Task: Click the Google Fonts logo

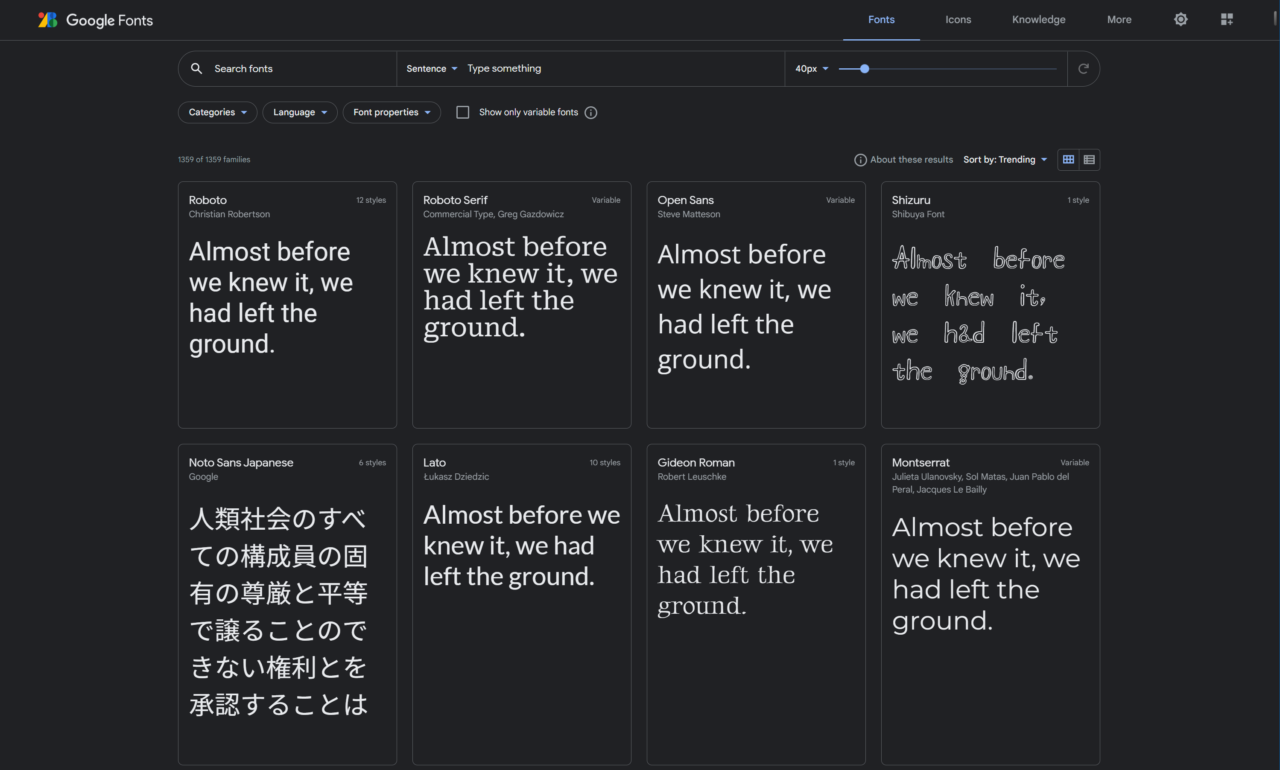Action: (x=95, y=20)
